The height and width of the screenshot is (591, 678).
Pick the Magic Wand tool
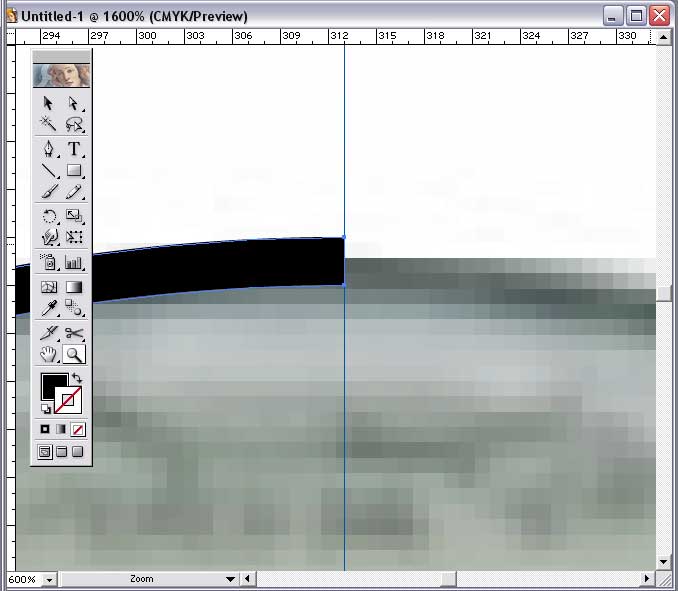(x=48, y=124)
